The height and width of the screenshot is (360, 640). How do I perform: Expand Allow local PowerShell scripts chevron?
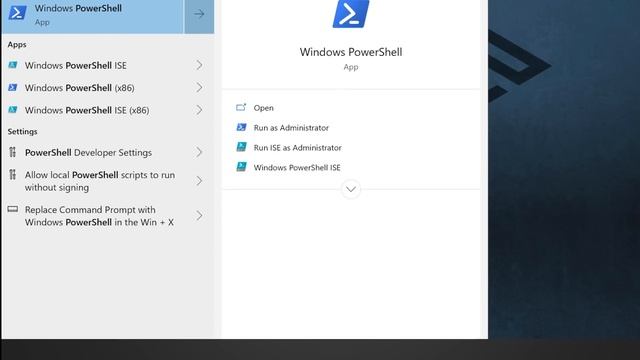coord(199,181)
